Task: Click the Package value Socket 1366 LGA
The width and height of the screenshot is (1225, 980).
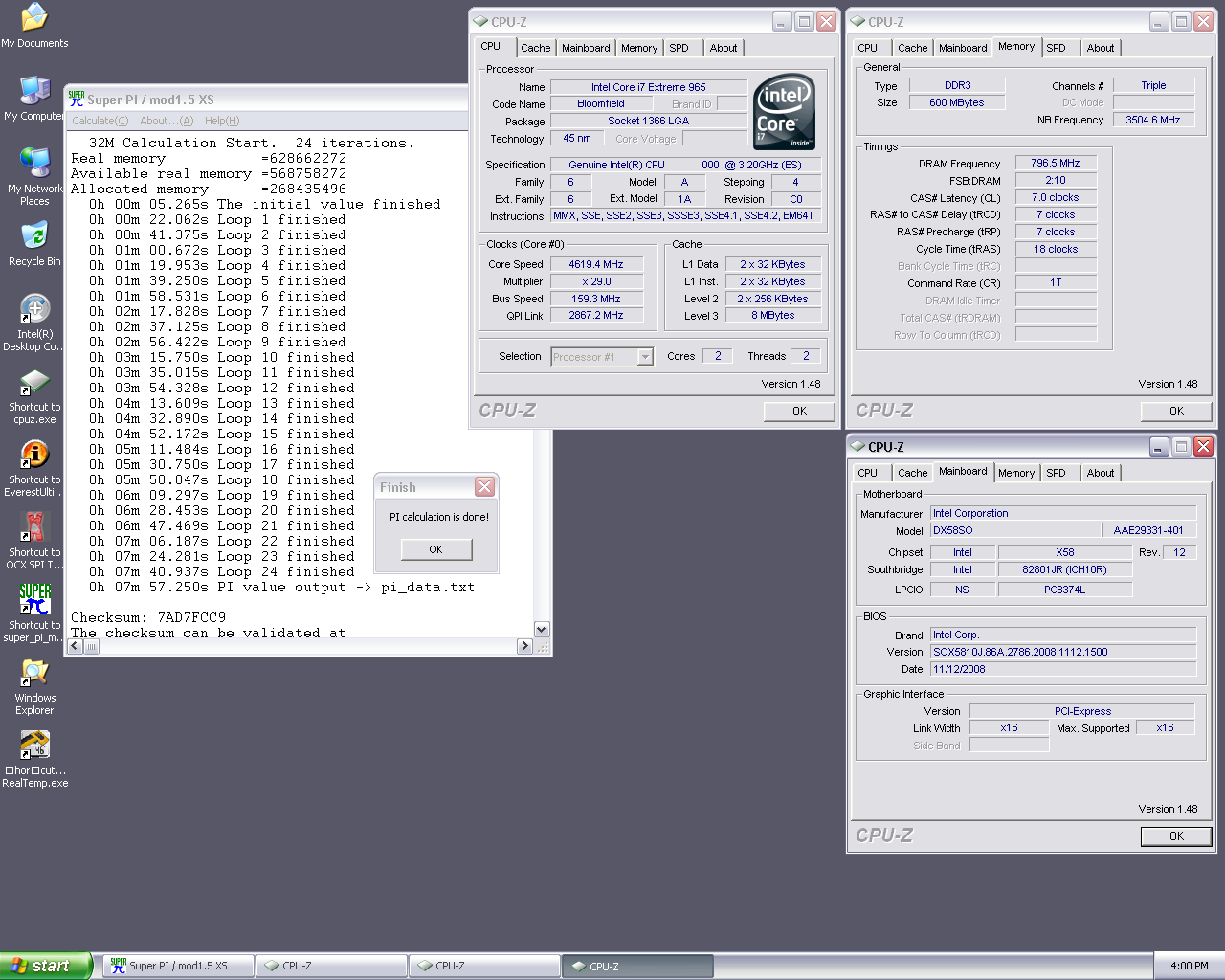Action: [x=649, y=121]
